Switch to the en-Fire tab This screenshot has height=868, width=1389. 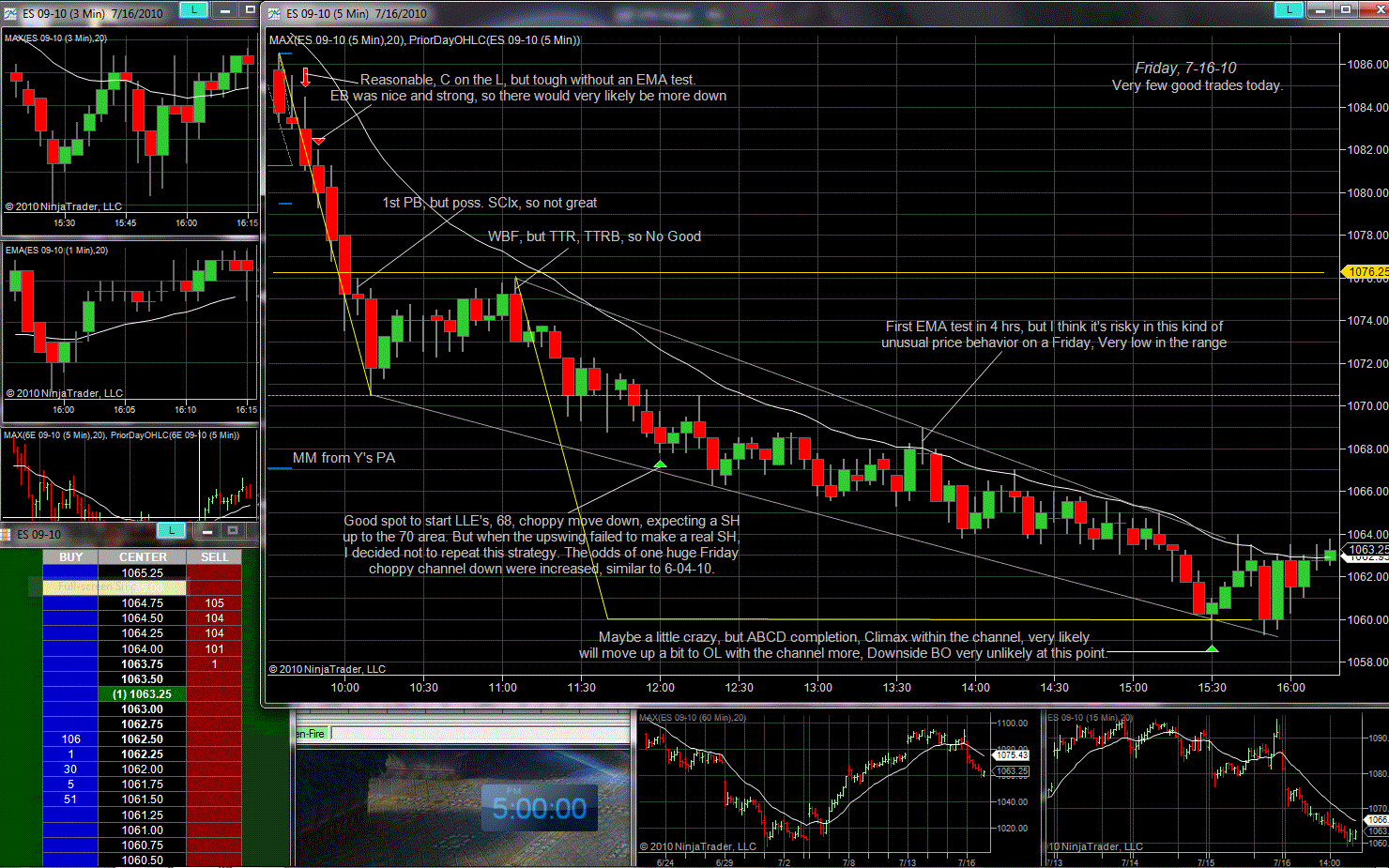coord(311,734)
